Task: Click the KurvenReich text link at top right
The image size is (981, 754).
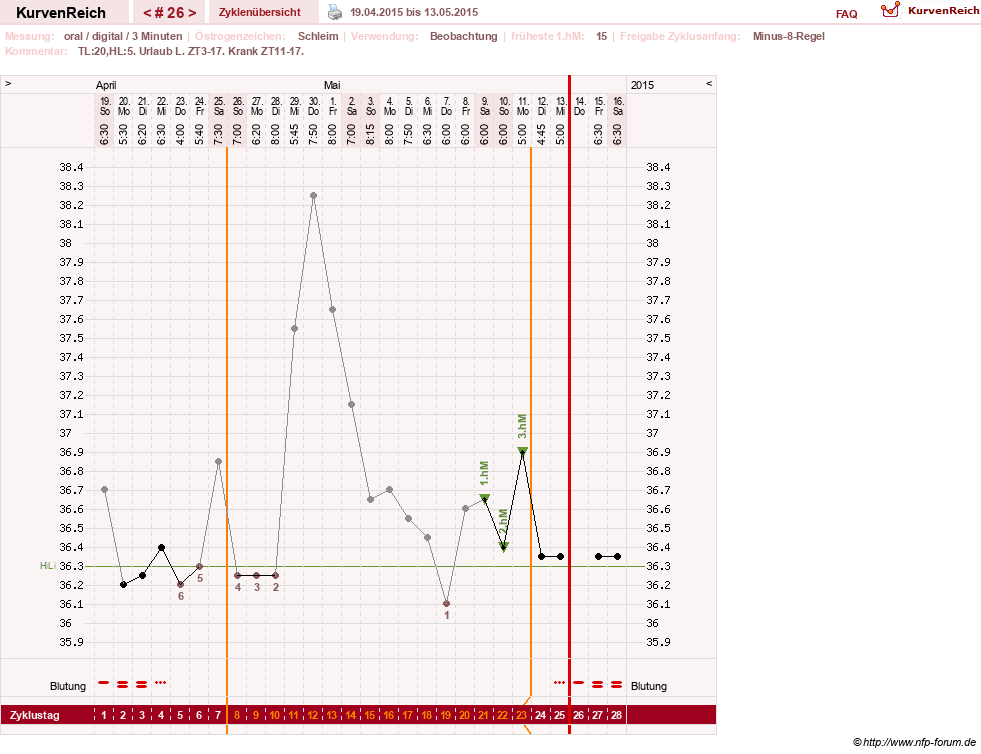Action: [x=943, y=11]
